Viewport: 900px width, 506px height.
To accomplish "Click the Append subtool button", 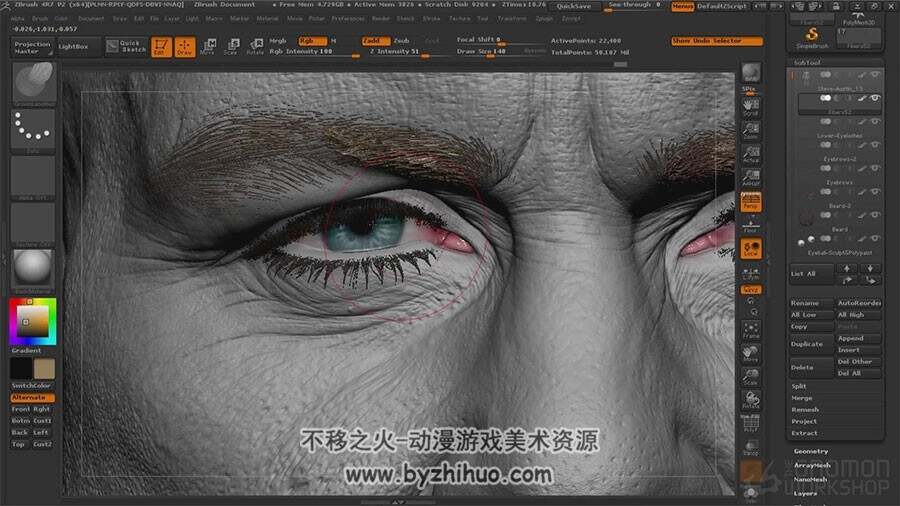I will click(858, 338).
